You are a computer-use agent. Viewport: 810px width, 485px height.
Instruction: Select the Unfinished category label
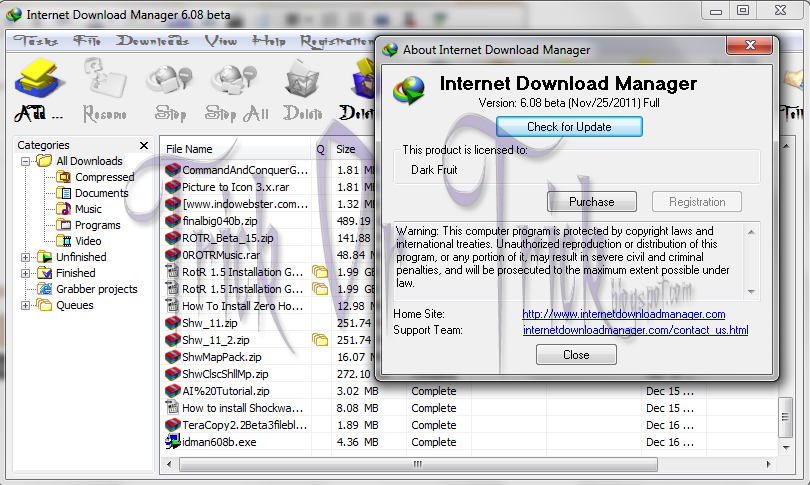(x=81, y=257)
